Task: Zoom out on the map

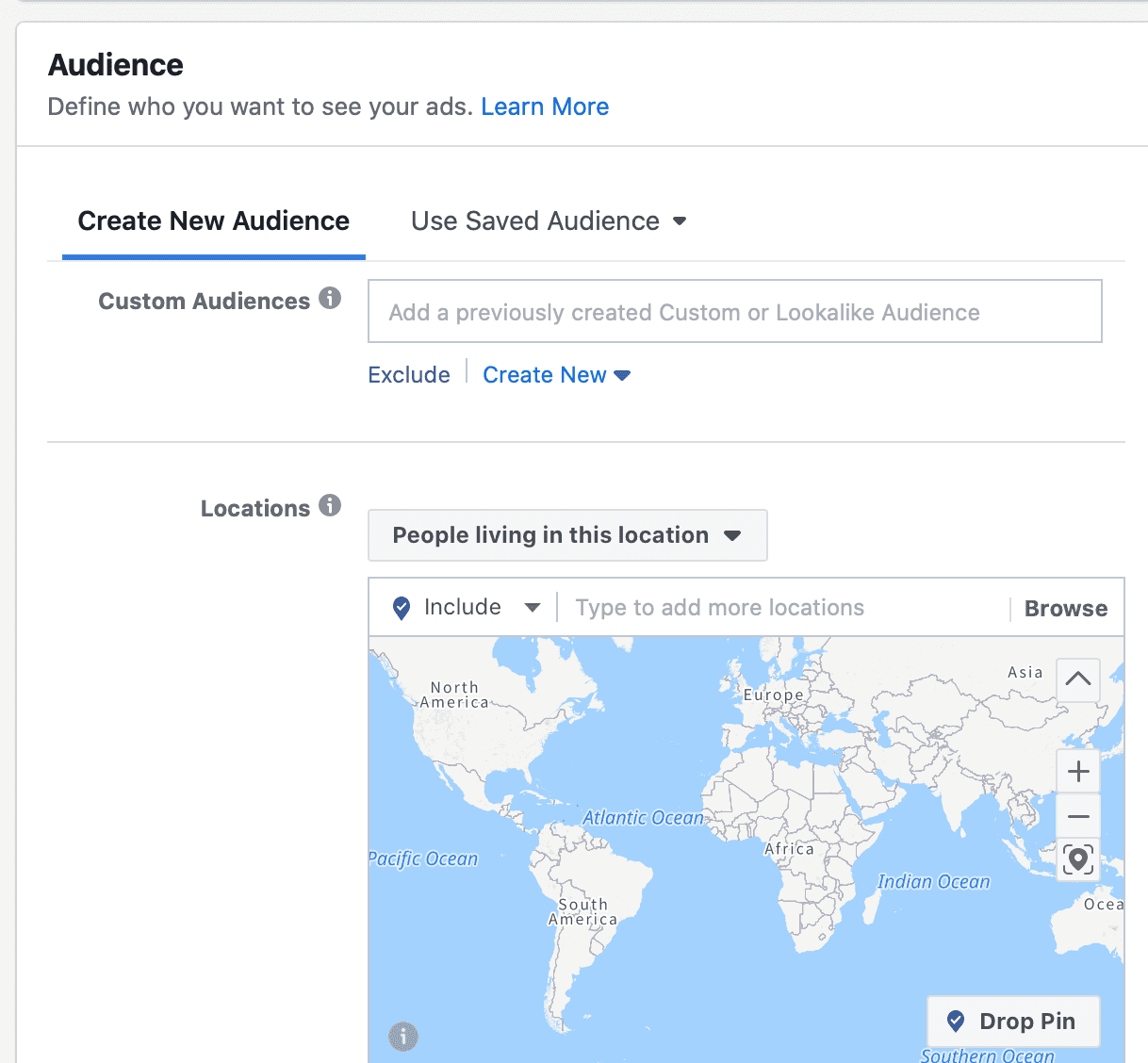Action: tap(1077, 815)
